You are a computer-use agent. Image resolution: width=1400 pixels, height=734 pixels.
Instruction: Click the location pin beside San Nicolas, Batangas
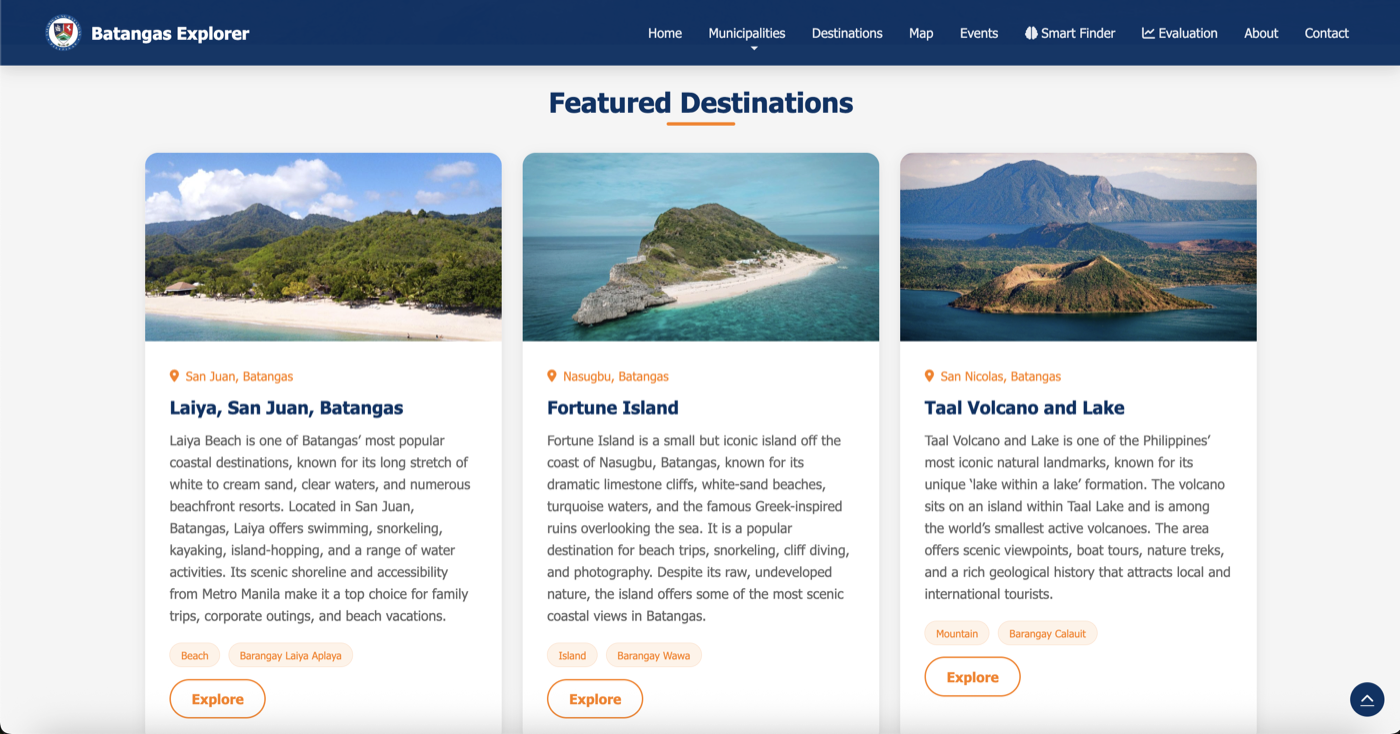pyautogui.click(x=928, y=376)
